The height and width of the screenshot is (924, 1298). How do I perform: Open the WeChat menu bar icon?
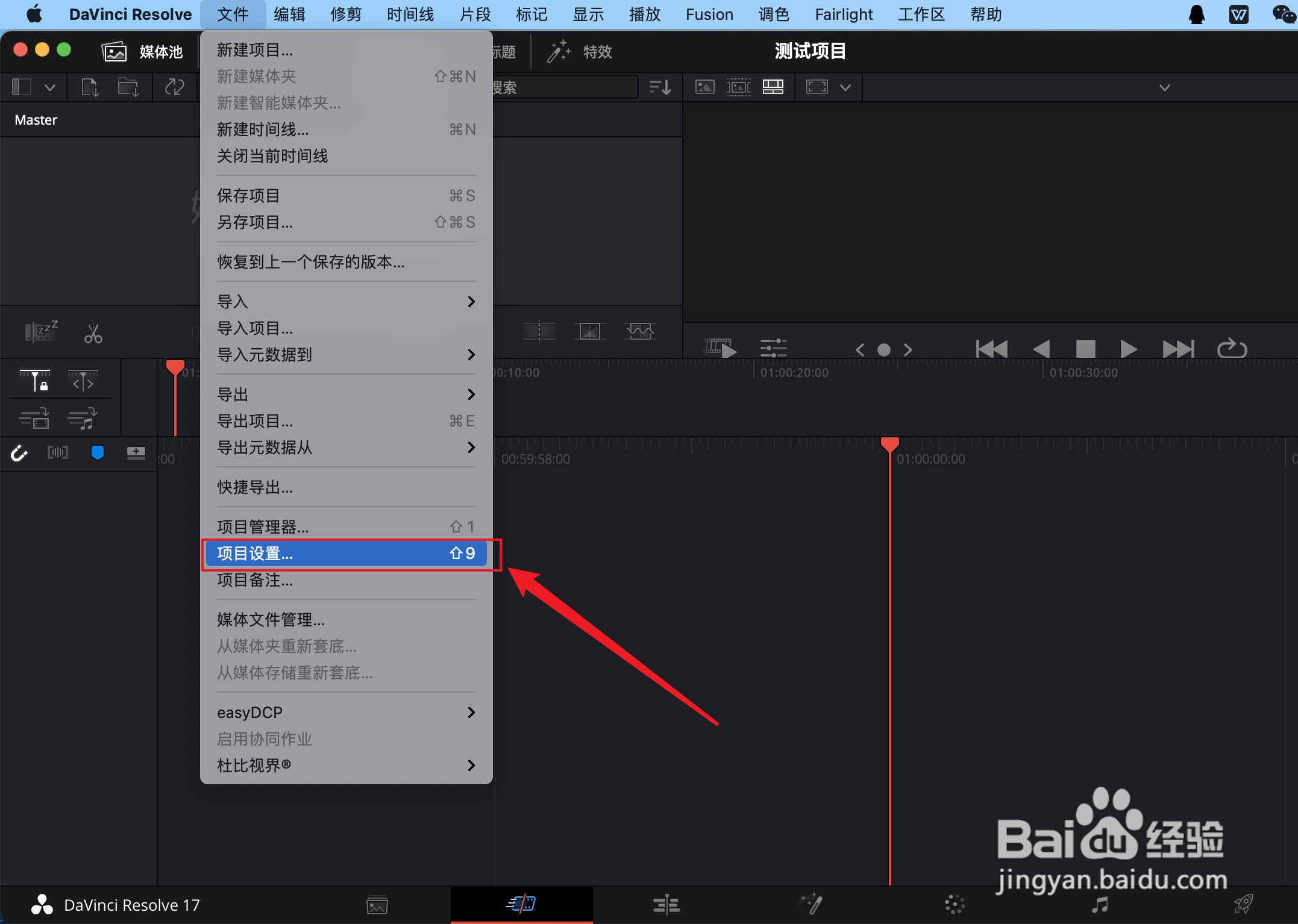pyautogui.click(x=1284, y=14)
